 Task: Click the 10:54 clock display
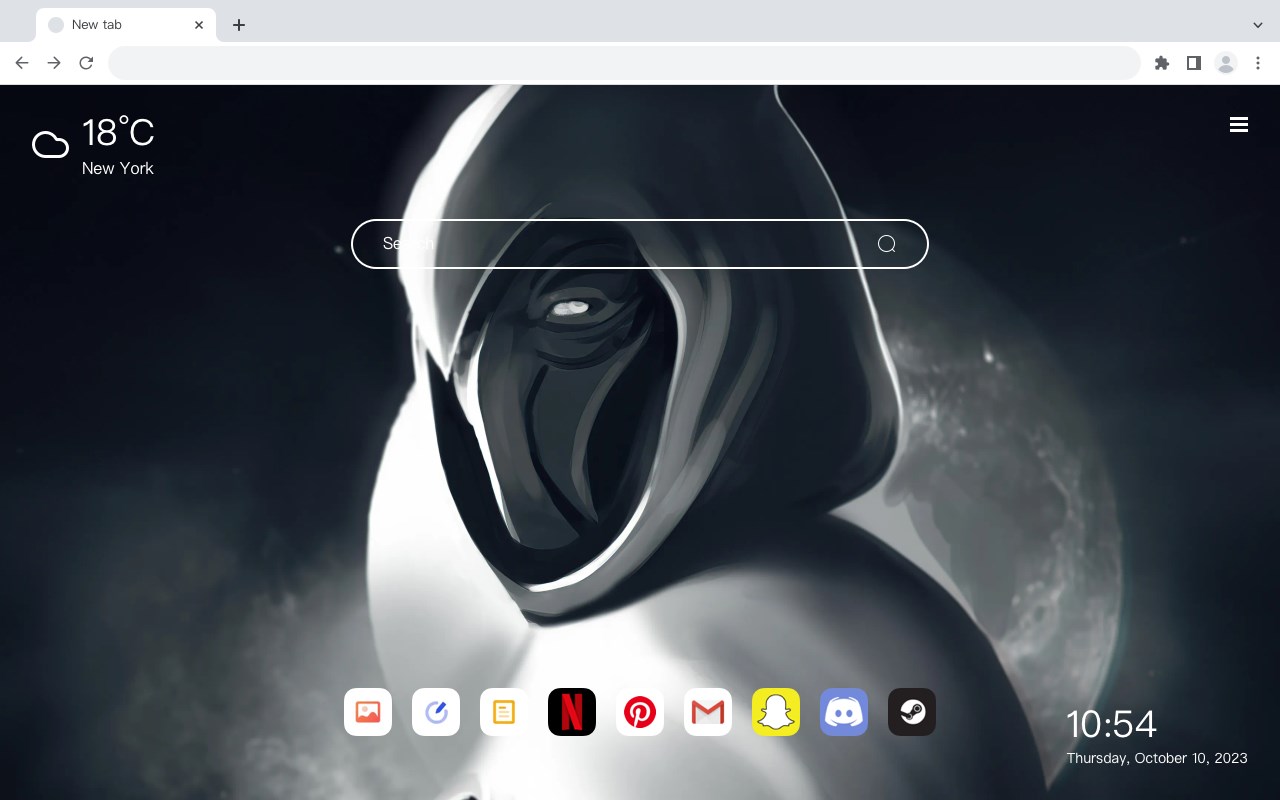point(1111,724)
